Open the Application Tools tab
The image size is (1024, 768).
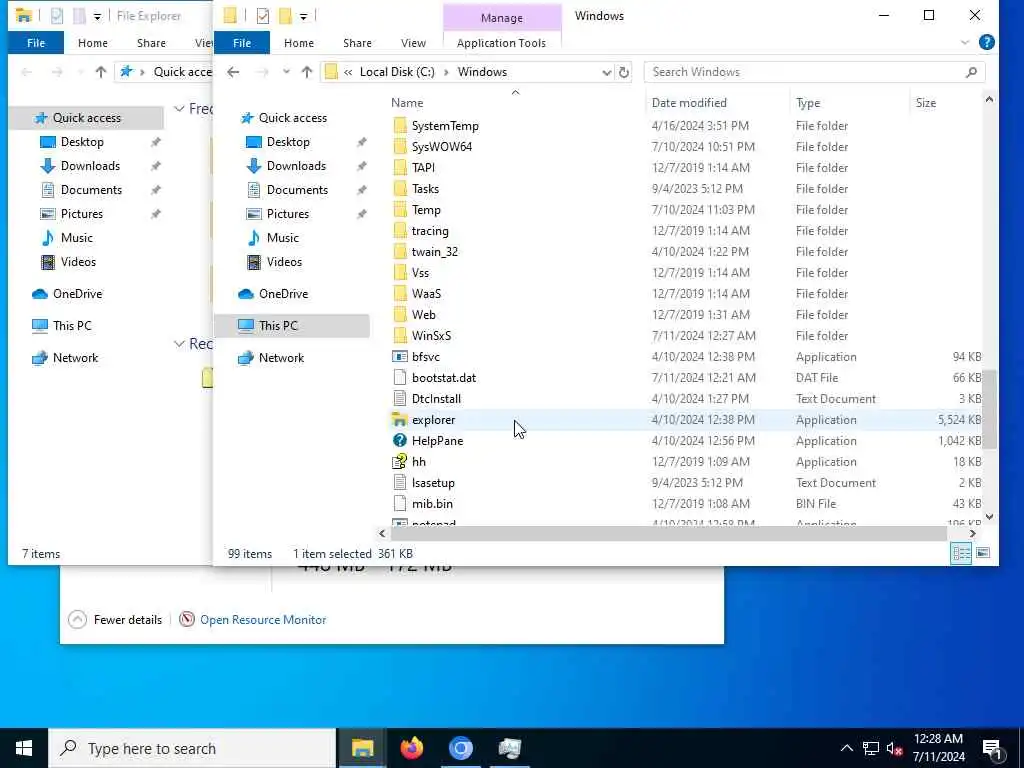(x=501, y=42)
